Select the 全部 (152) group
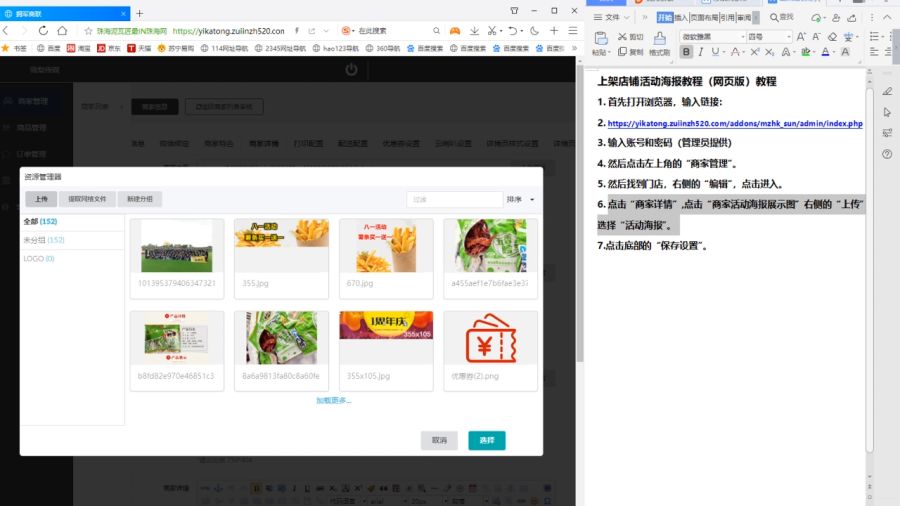 (40, 221)
